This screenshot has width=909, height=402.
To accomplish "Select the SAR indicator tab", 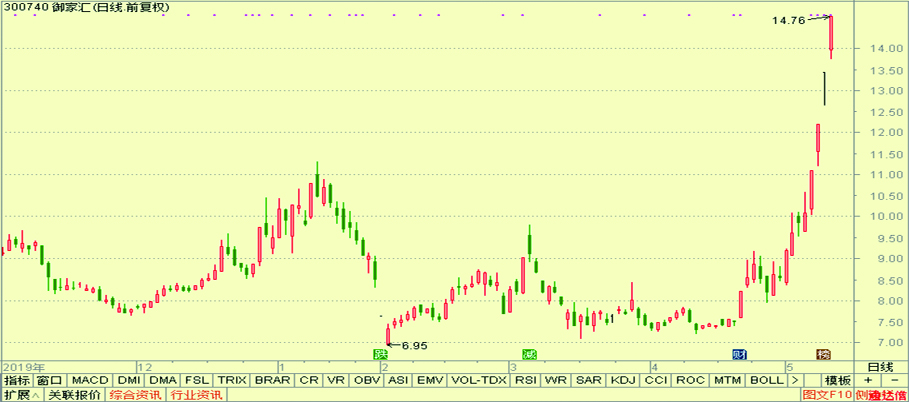I will click(x=589, y=381).
